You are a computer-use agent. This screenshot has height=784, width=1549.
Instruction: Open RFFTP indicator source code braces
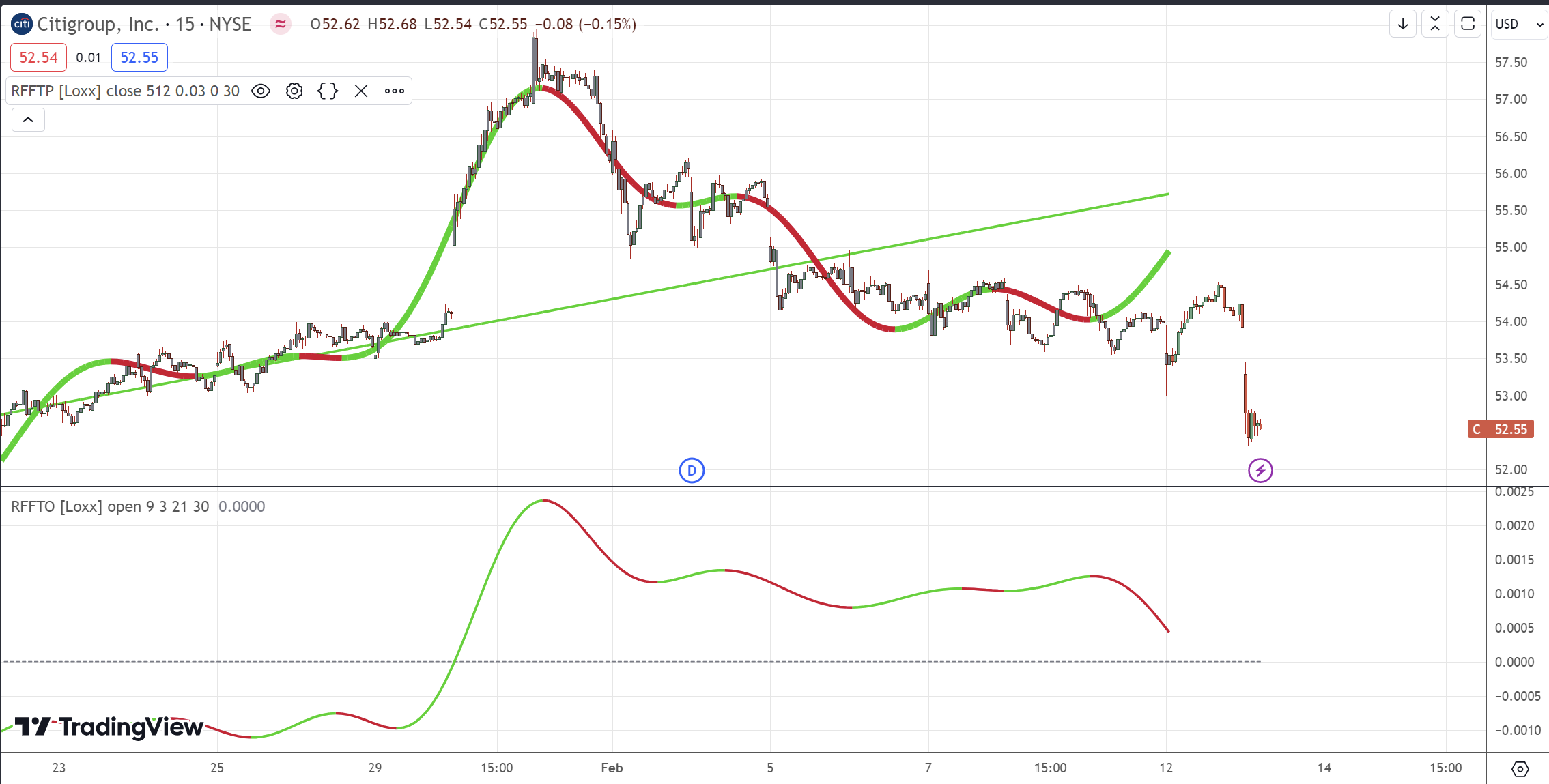328,91
